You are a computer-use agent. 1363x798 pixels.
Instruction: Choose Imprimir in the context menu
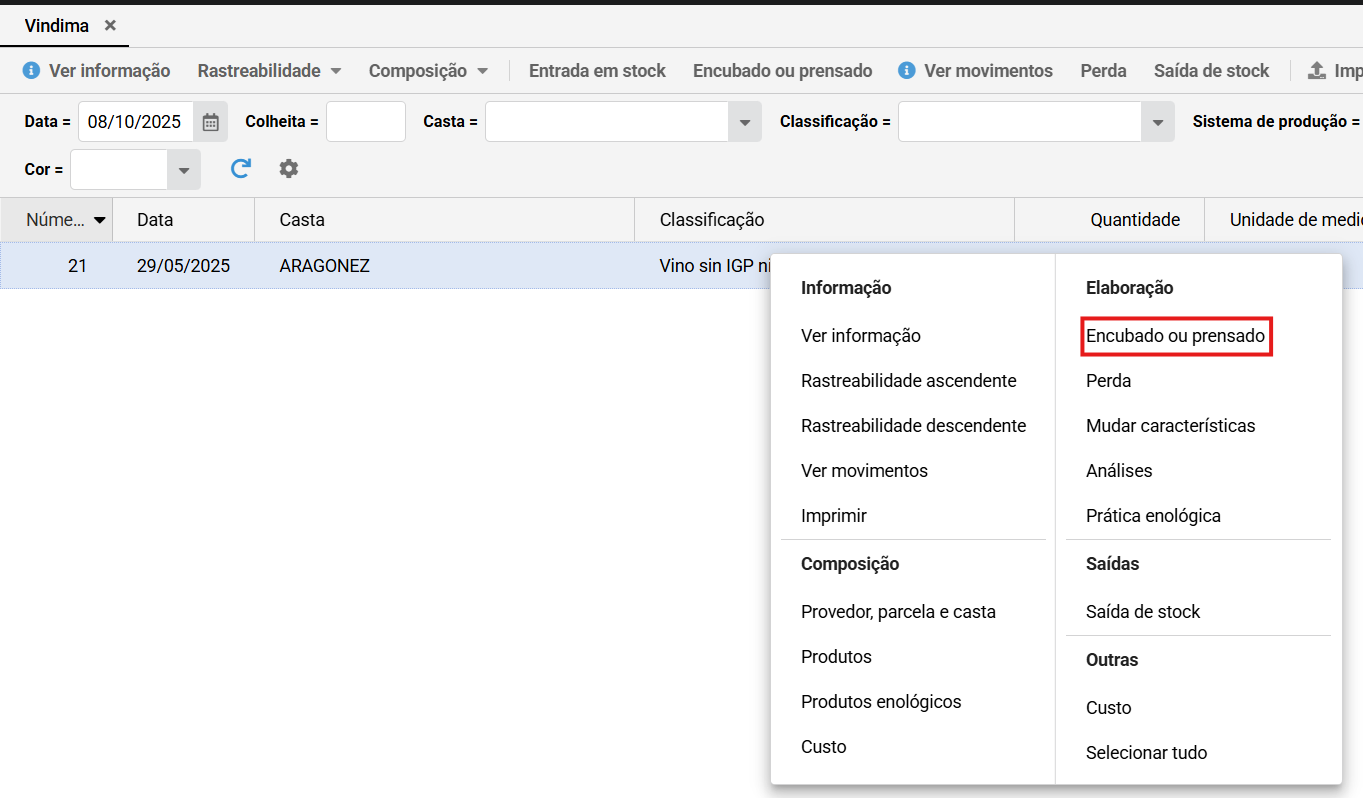pos(834,517)
